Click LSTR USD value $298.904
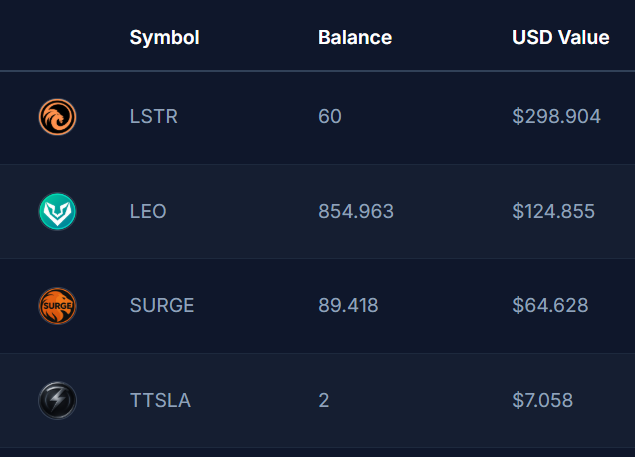635x457 pixels. click(x=556, y=117)
